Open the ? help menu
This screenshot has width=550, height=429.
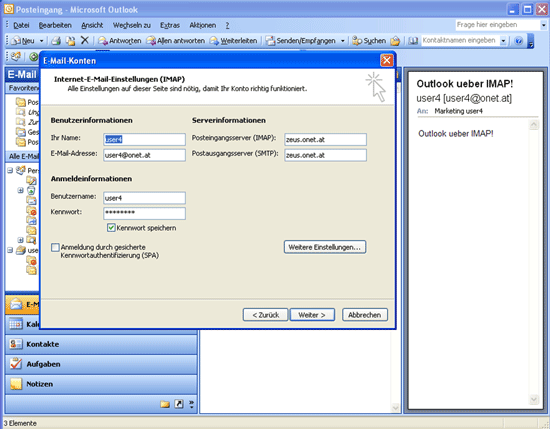click(227, 25)
